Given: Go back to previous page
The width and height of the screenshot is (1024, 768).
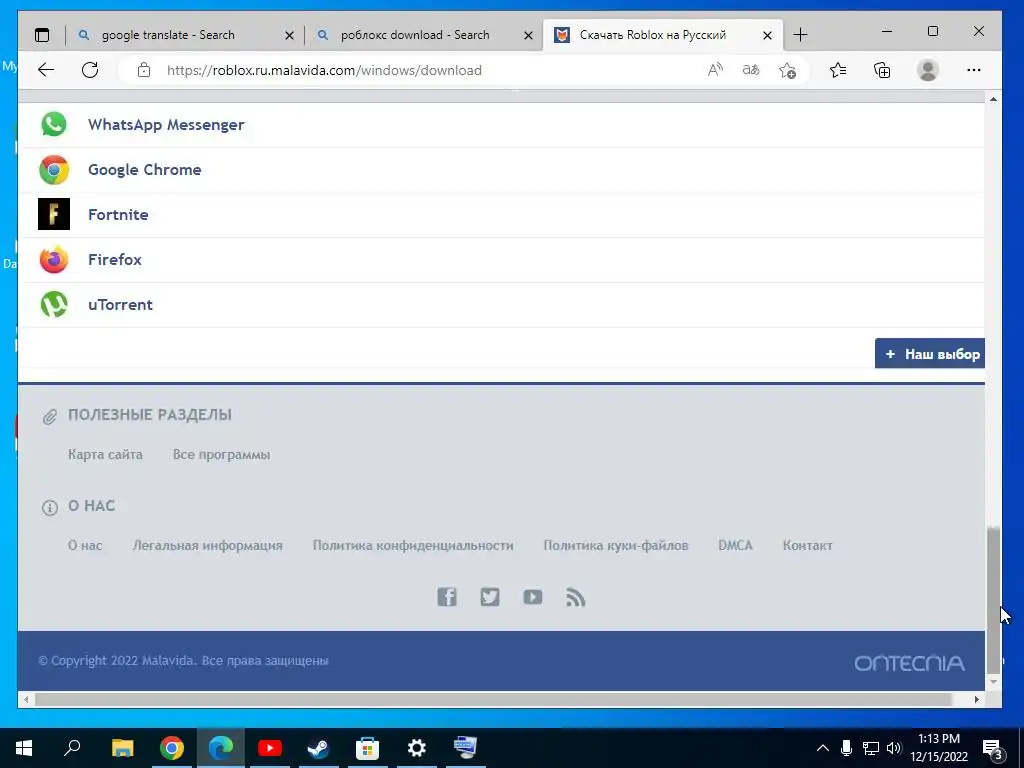Looking at the screenshot, I should click(x=46, y=70).
